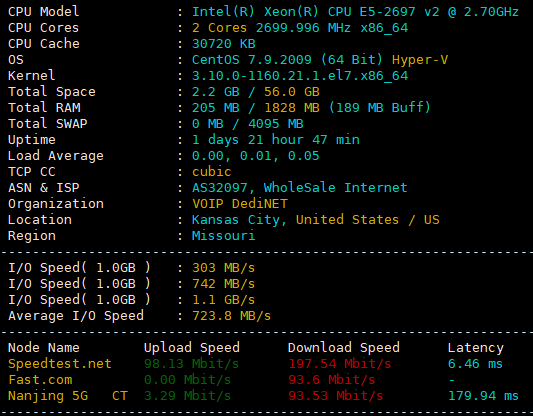The width and height of the screenshot is (533, 416).
Task: Click the Load Average 0.00, 0.01, 0.05 values
Action: pyautogui.click(x=256, y=156)
